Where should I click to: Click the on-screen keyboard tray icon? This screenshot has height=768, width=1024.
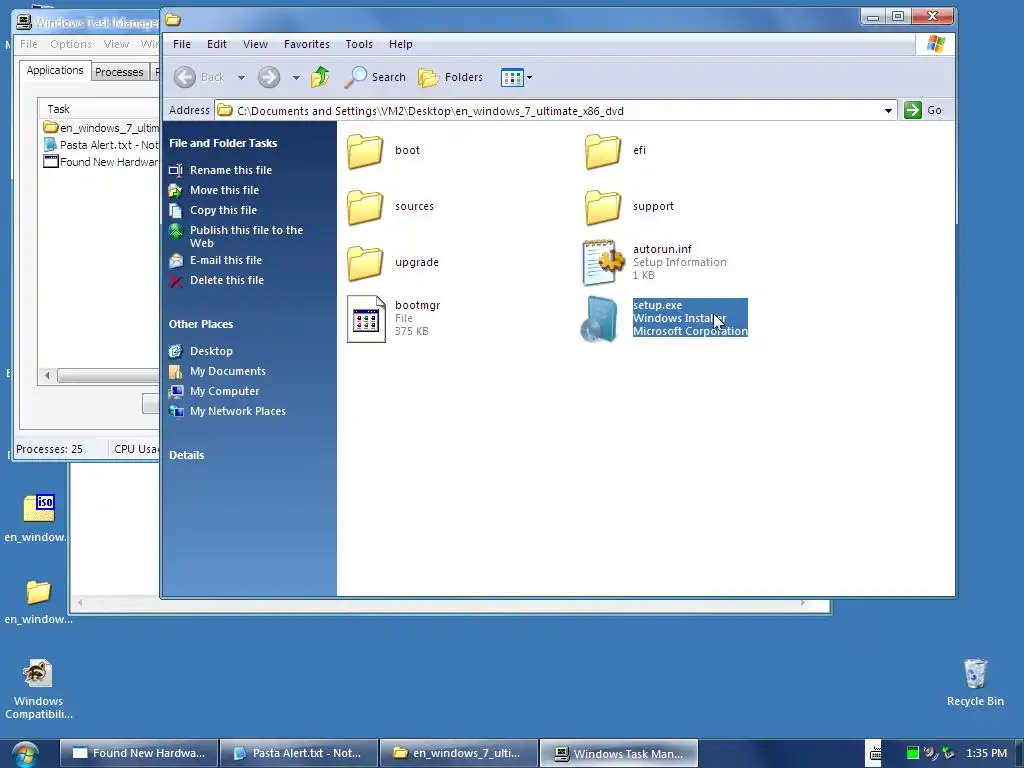click(875, 754)
